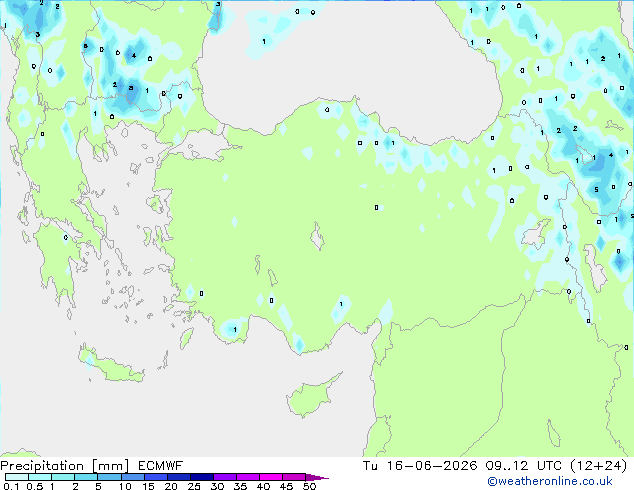The width and height of the screenshot is (634, 490).
Task: Select the 2–5 mm legend swatch
Action: 86,477
